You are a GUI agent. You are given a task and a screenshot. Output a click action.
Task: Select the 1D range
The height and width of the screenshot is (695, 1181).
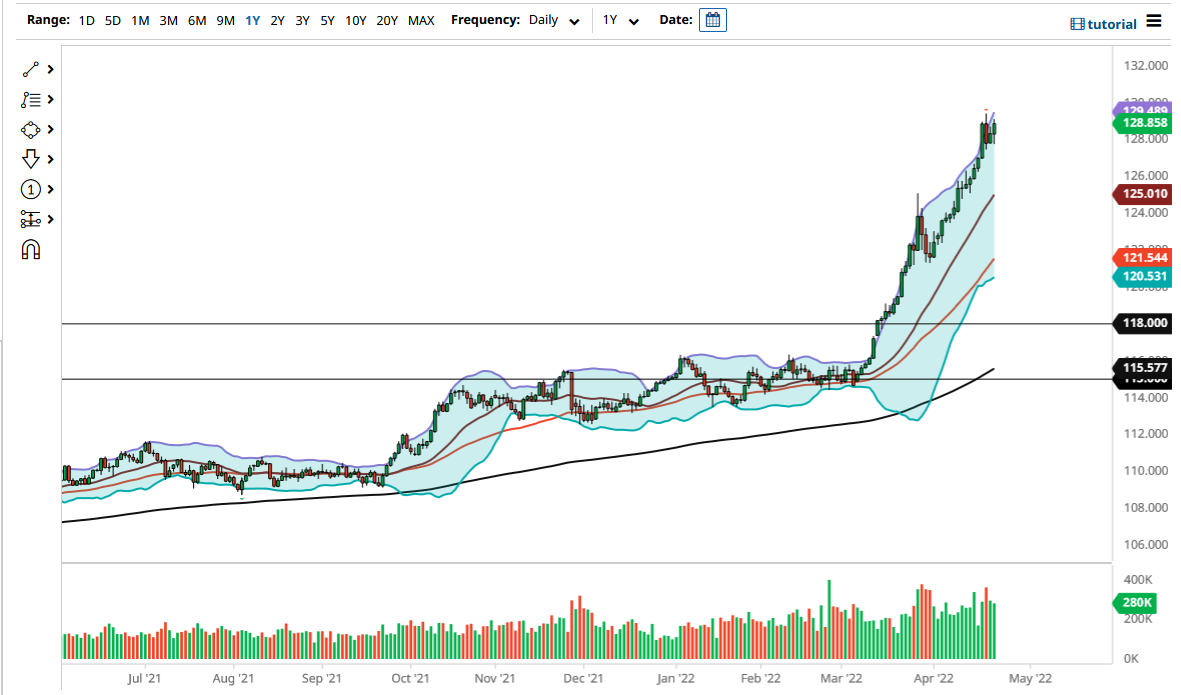click(85, 20)
